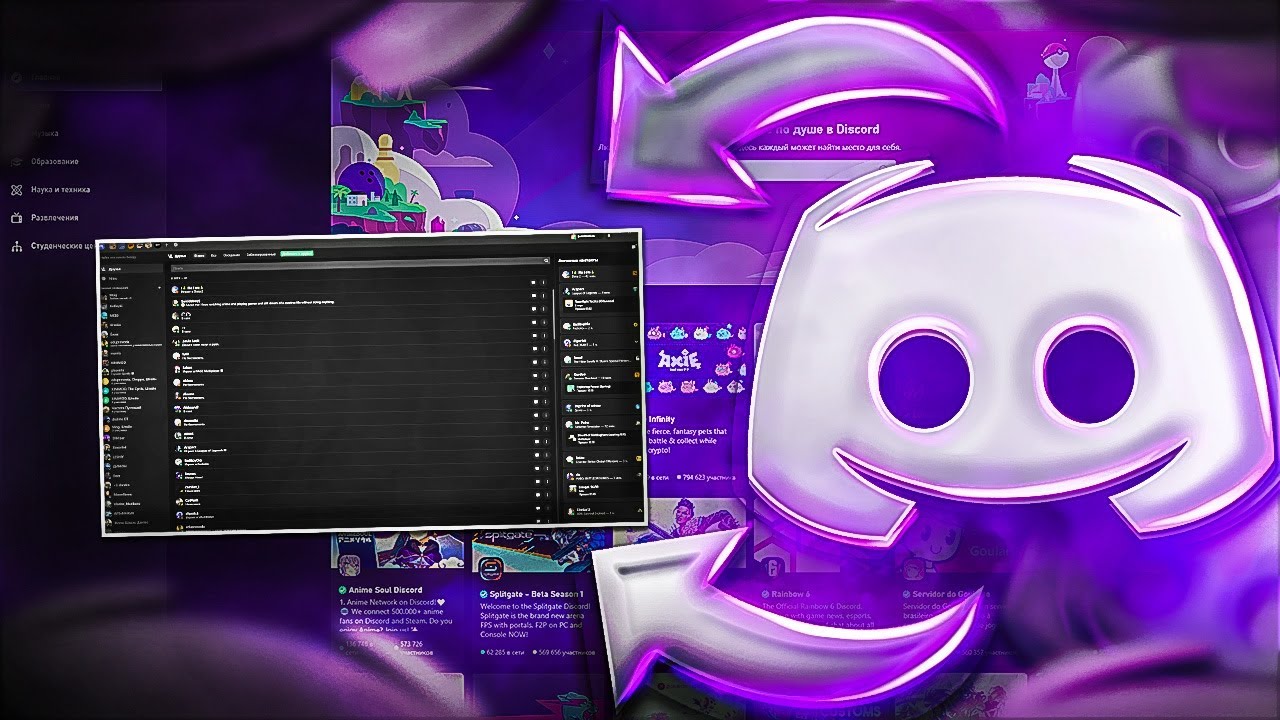This screenshot has width=1280, height=720.
Task: Switch to the Ожидание tab in small window
Action: click(231, 255)
